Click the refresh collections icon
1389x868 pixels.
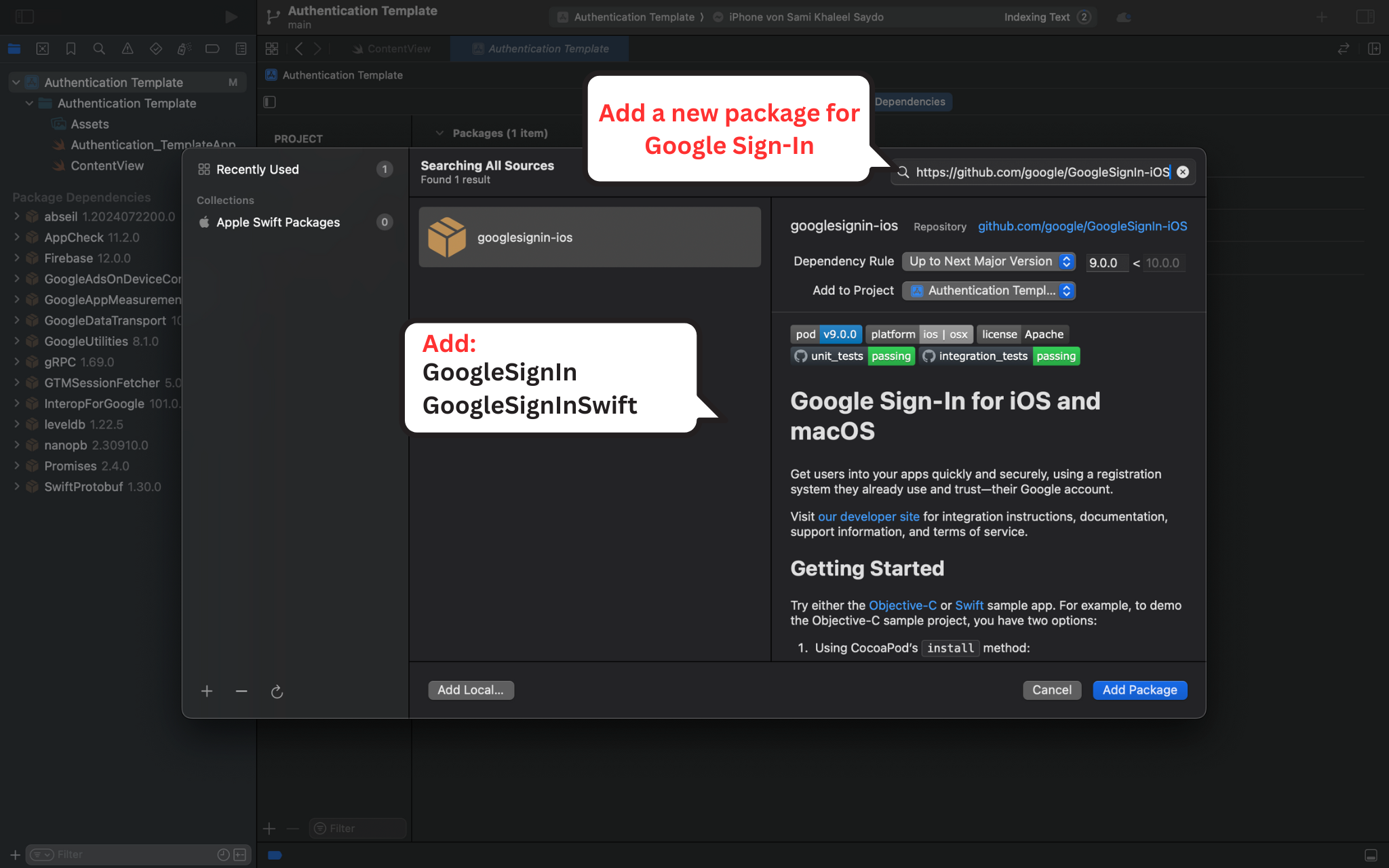pyautogui.click(x=277, y=692)
